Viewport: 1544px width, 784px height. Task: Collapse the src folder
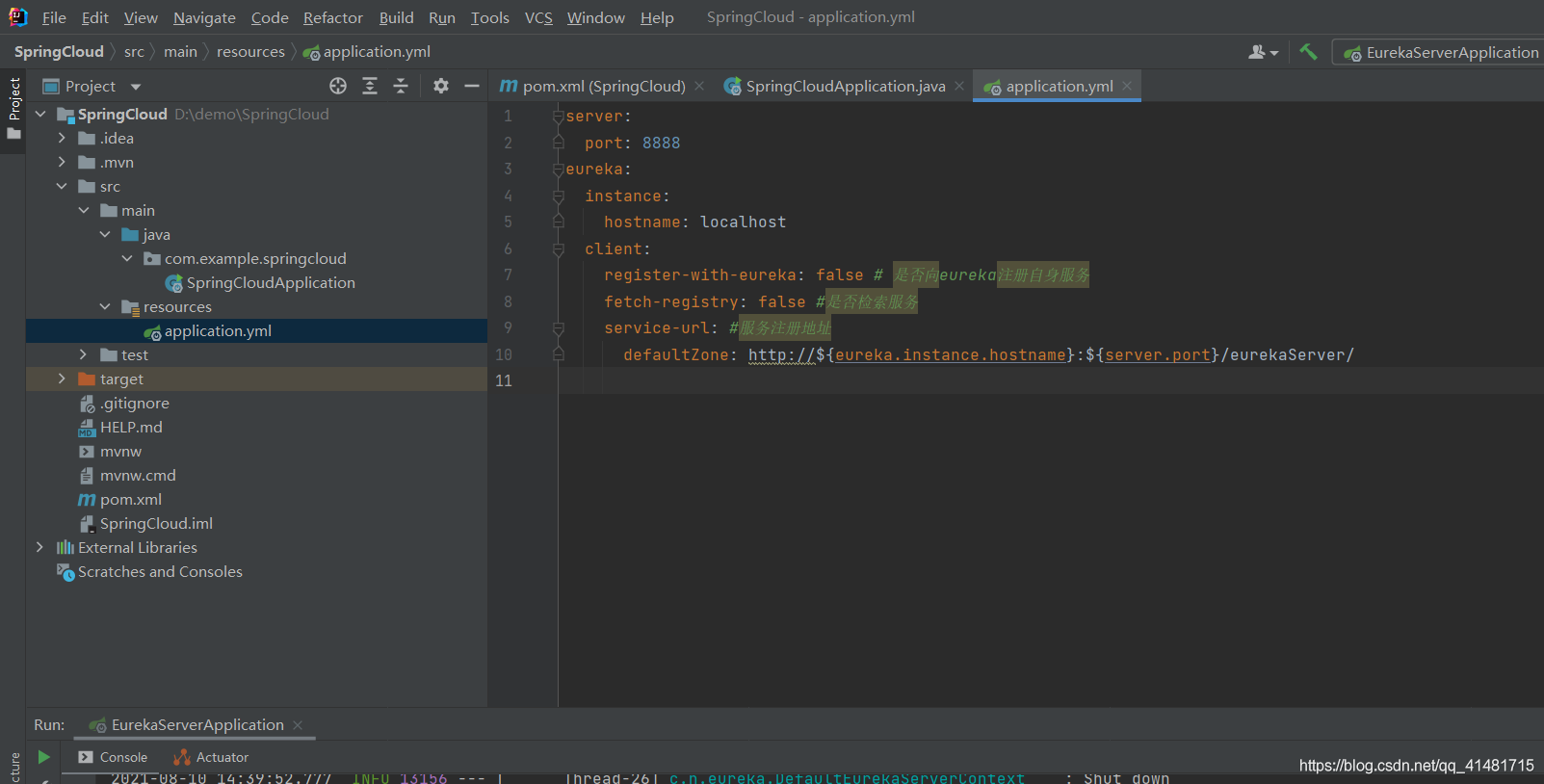click(62, 186)
